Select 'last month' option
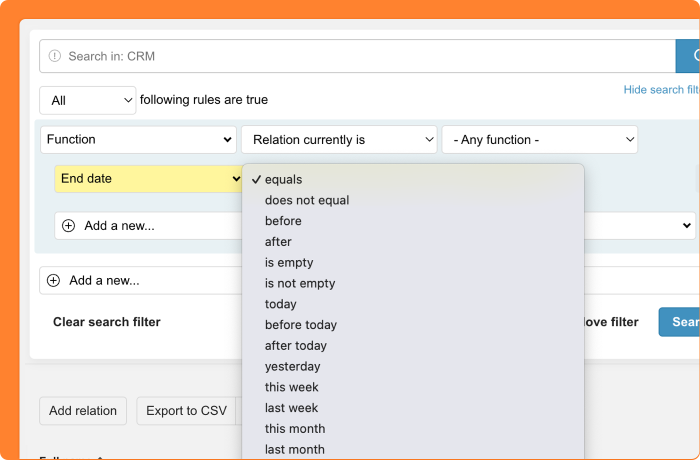The image size is (700, 460). (295, 450)
